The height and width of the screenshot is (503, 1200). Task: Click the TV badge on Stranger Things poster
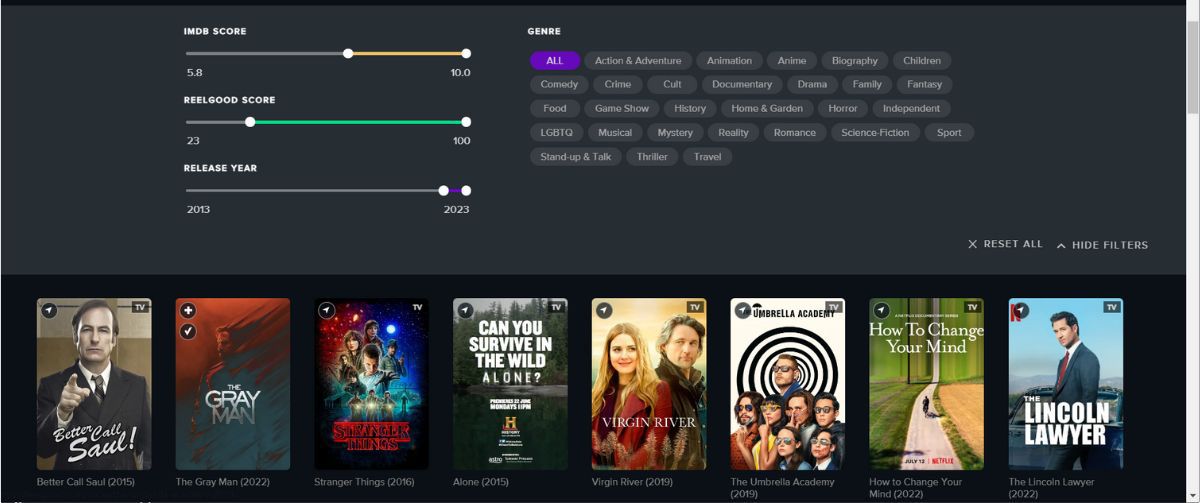417,307
